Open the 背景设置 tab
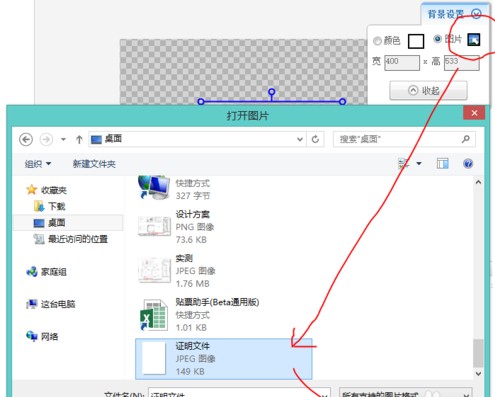495x397 pixels. point(446,14)
